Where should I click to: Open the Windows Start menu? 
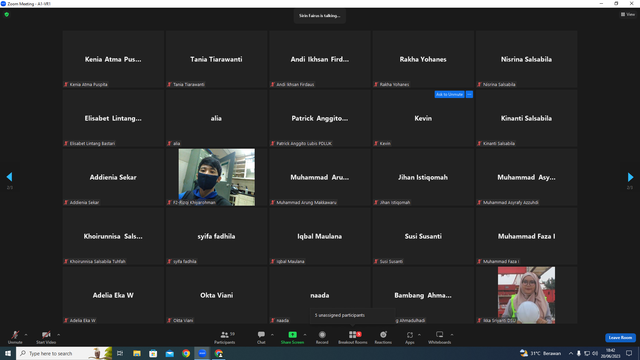pos(8,353)
